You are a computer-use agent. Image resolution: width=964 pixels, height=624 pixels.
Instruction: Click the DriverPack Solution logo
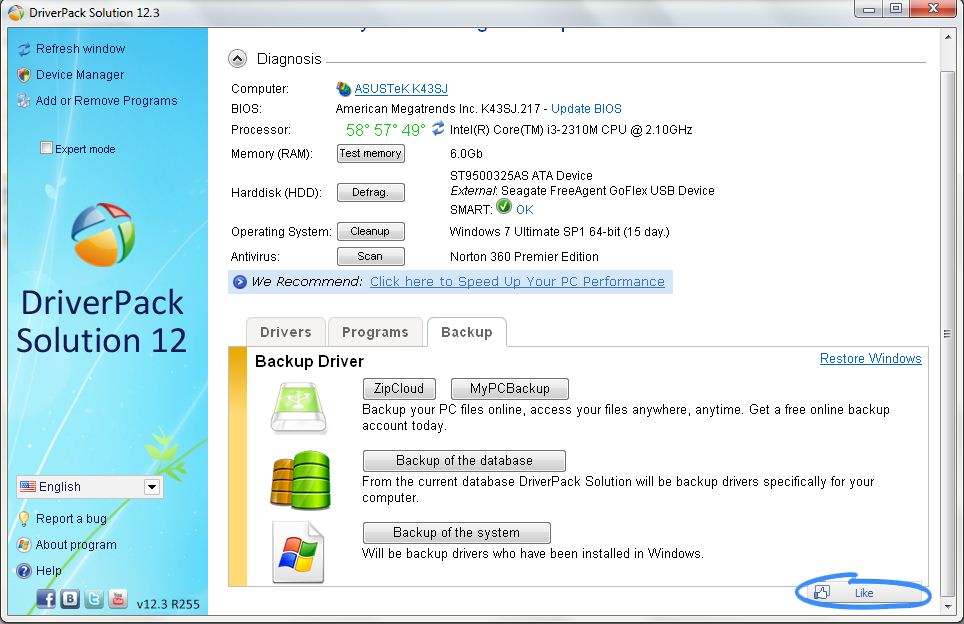[x=103, y=235]
